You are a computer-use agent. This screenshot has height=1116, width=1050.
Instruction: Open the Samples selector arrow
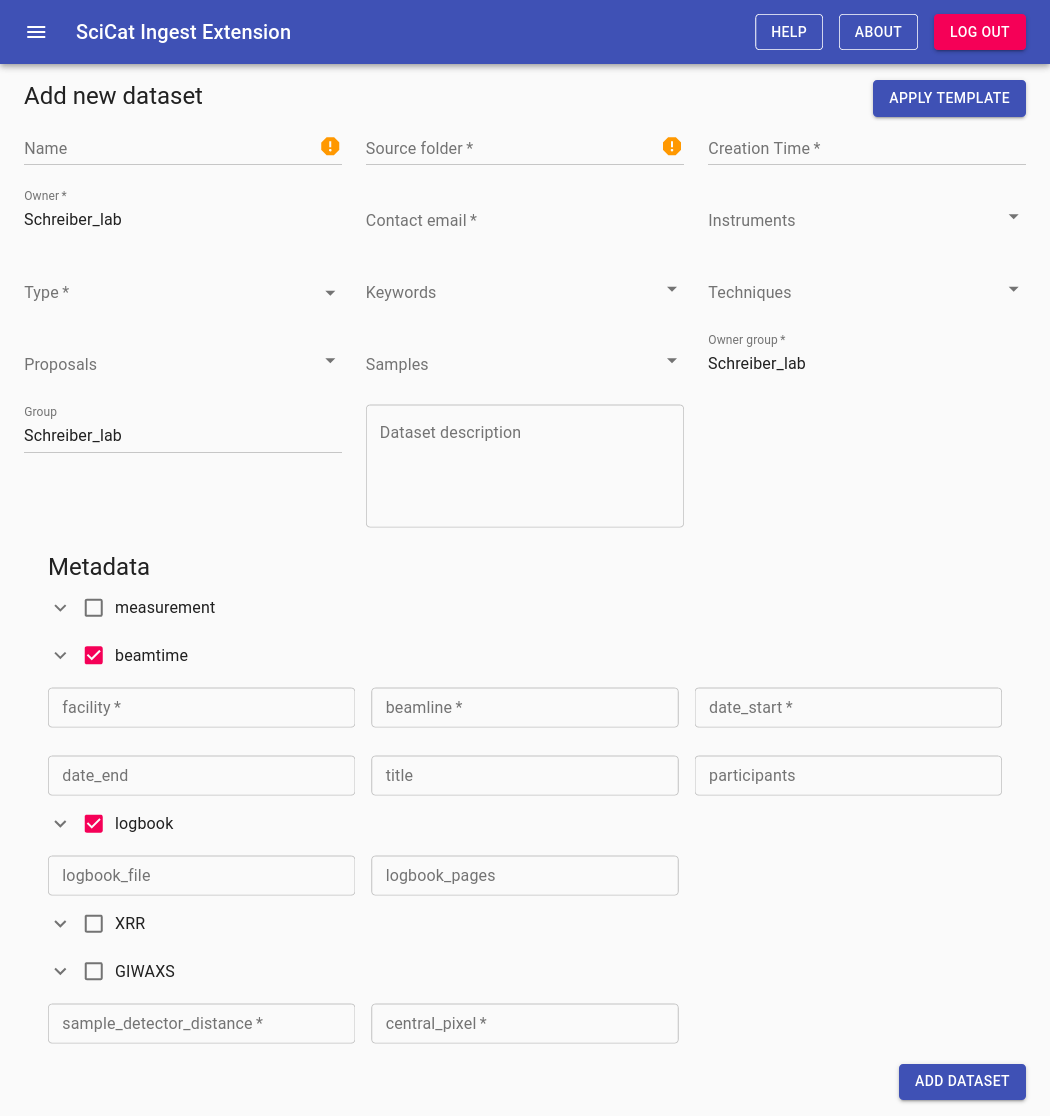tap(671, 361)
